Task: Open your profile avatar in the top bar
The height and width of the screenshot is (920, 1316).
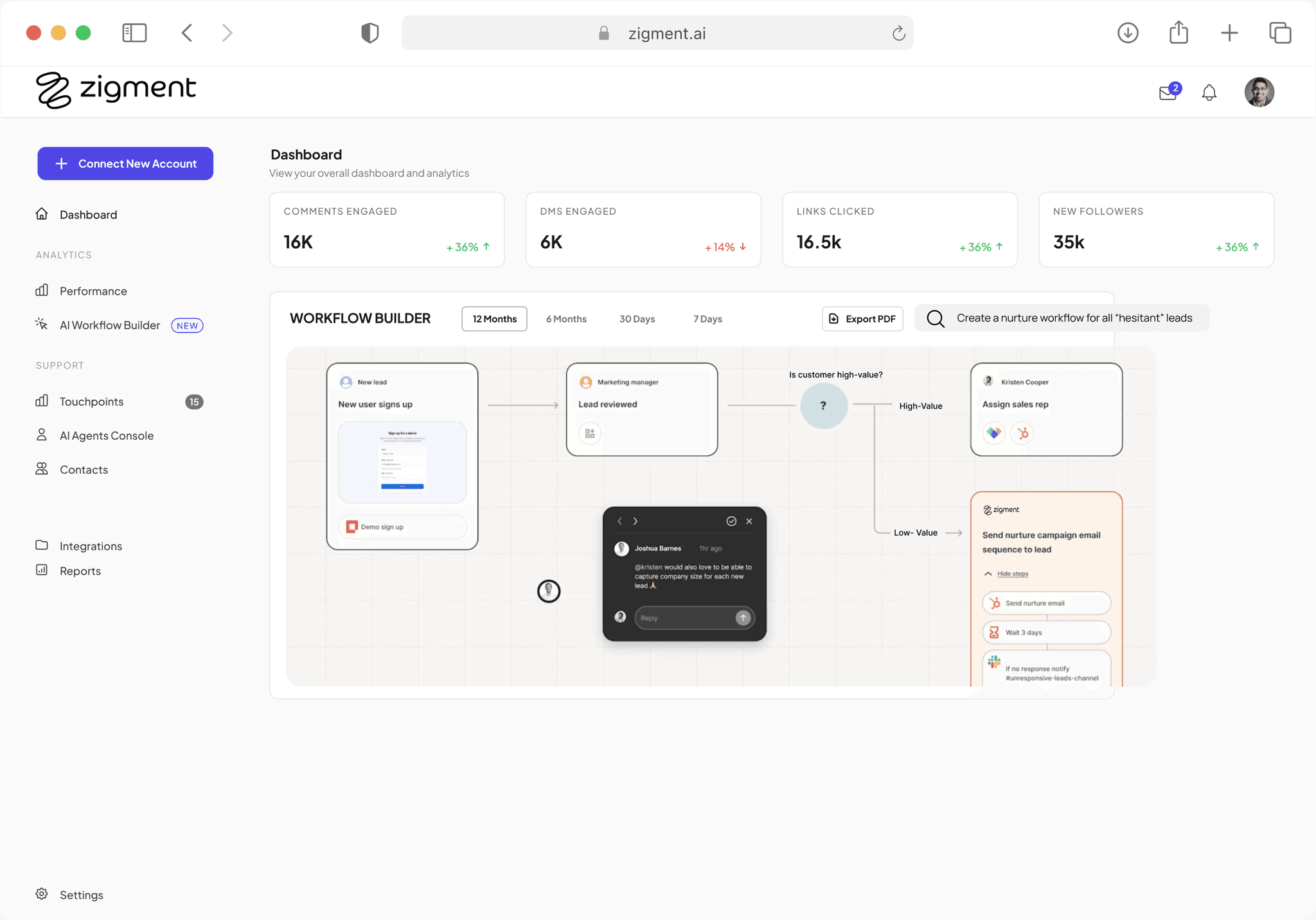Action: click(x=1259, y=92)
